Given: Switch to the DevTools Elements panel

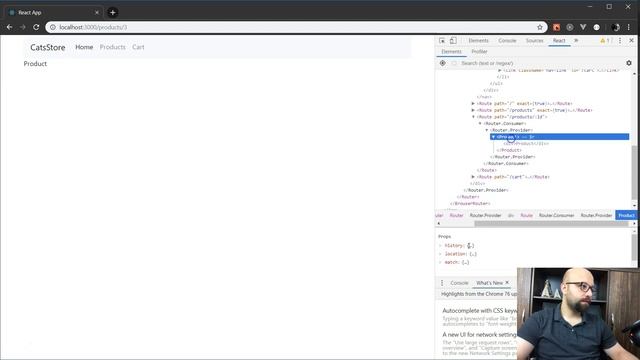Looking at the screenshot, I should point(478,40).
